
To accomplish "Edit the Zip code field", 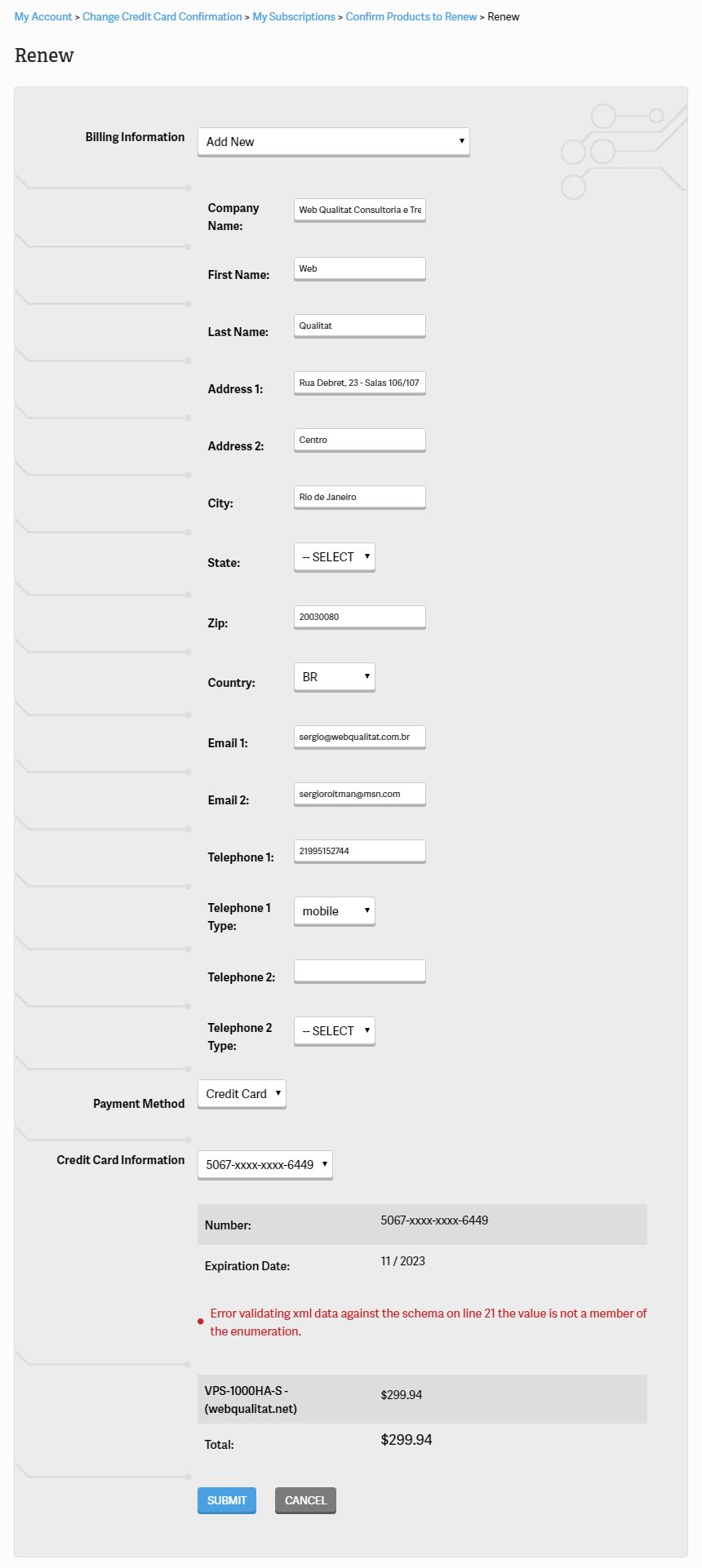I will click(x=359, y=617).
